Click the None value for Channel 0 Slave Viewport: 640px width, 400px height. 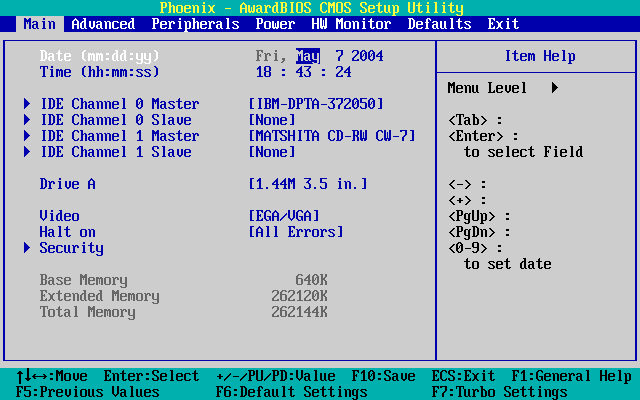pos(272,120)
